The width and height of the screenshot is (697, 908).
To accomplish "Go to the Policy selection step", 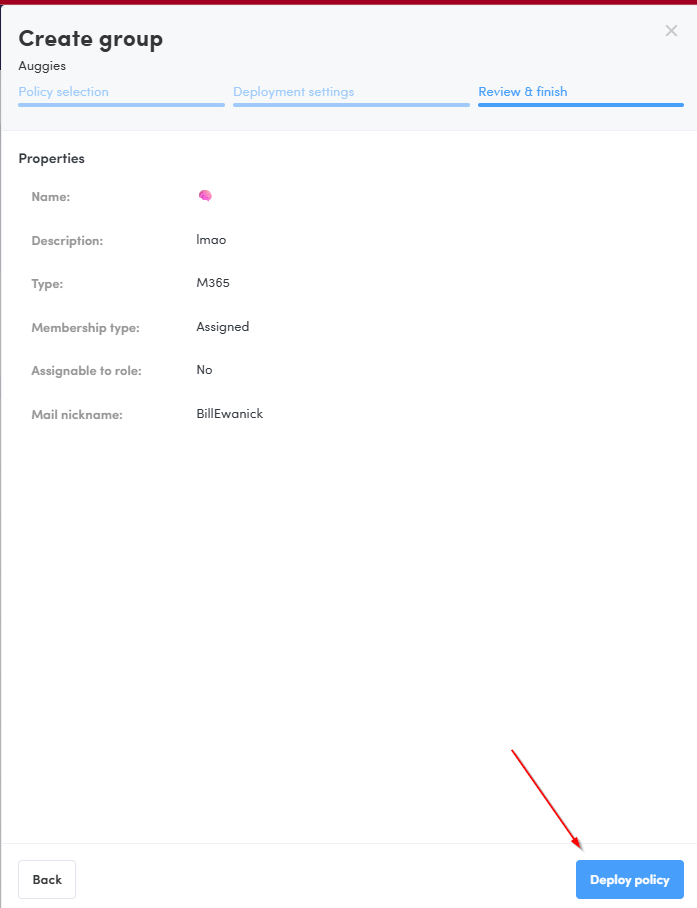I will click(x=63, y=91).
